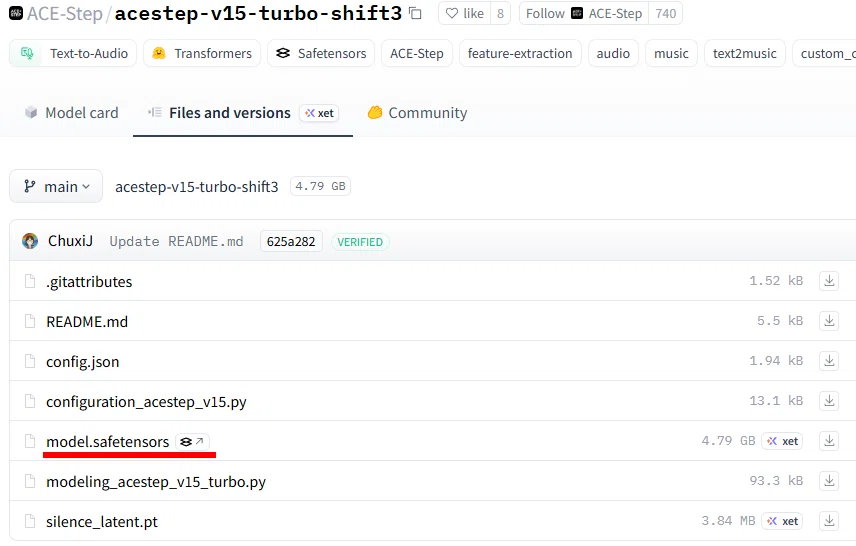Click the file icon next to config.json
Viewport: 856px width, 546px height.
click(x=30, y=361)
